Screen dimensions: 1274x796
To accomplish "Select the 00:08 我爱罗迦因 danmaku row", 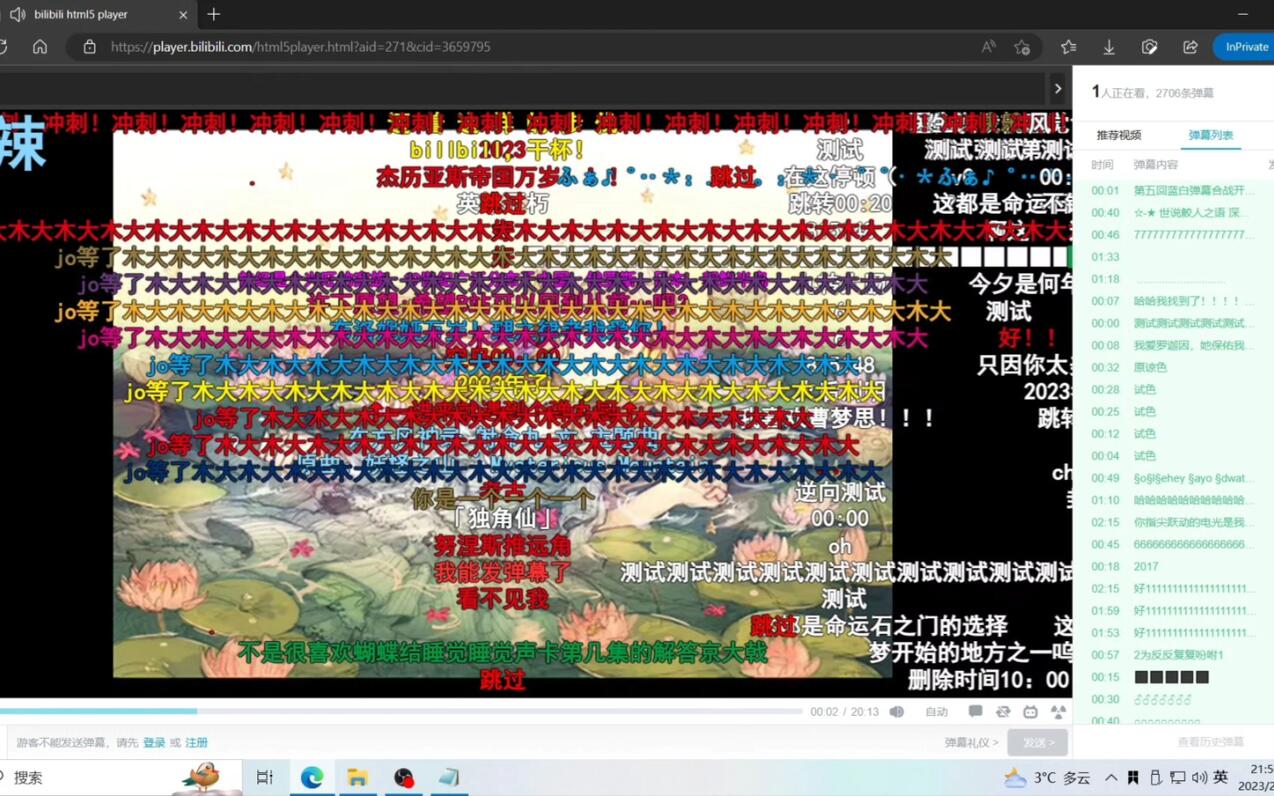I will click(x=1172, y=345).
